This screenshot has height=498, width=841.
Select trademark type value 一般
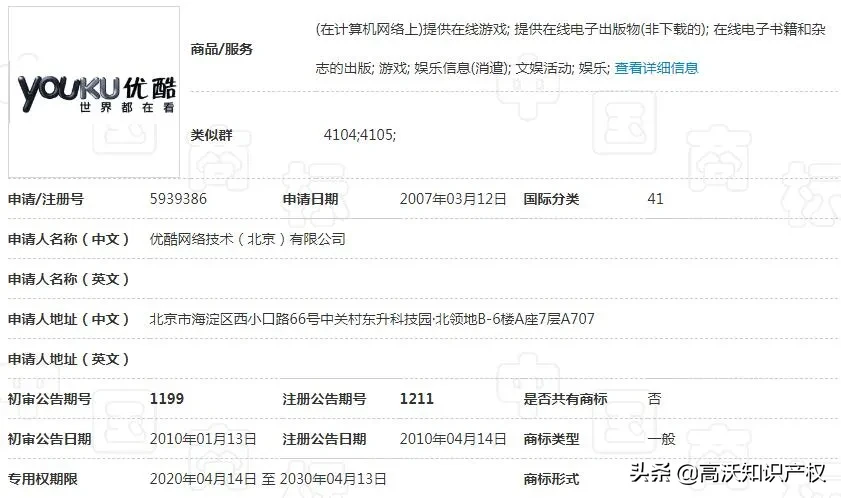(x=661, y=439)
